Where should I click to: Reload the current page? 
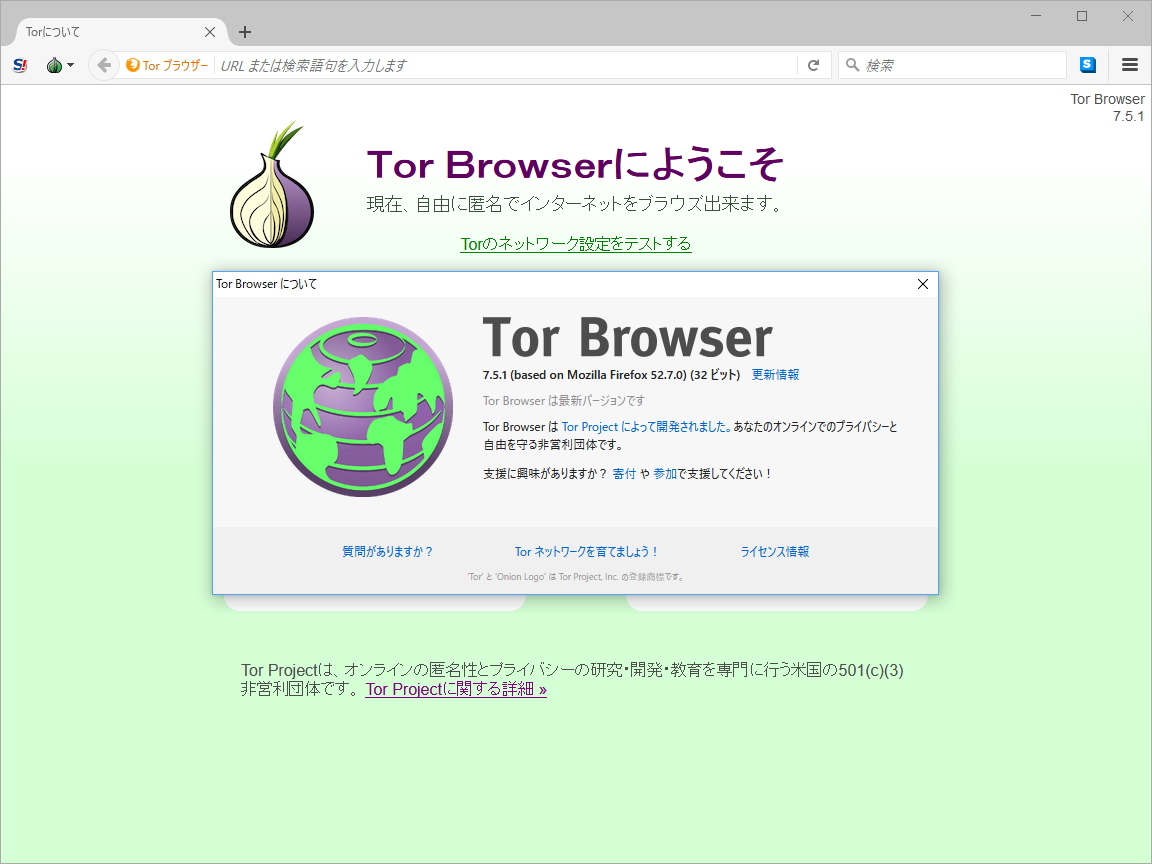pos(813,64)
